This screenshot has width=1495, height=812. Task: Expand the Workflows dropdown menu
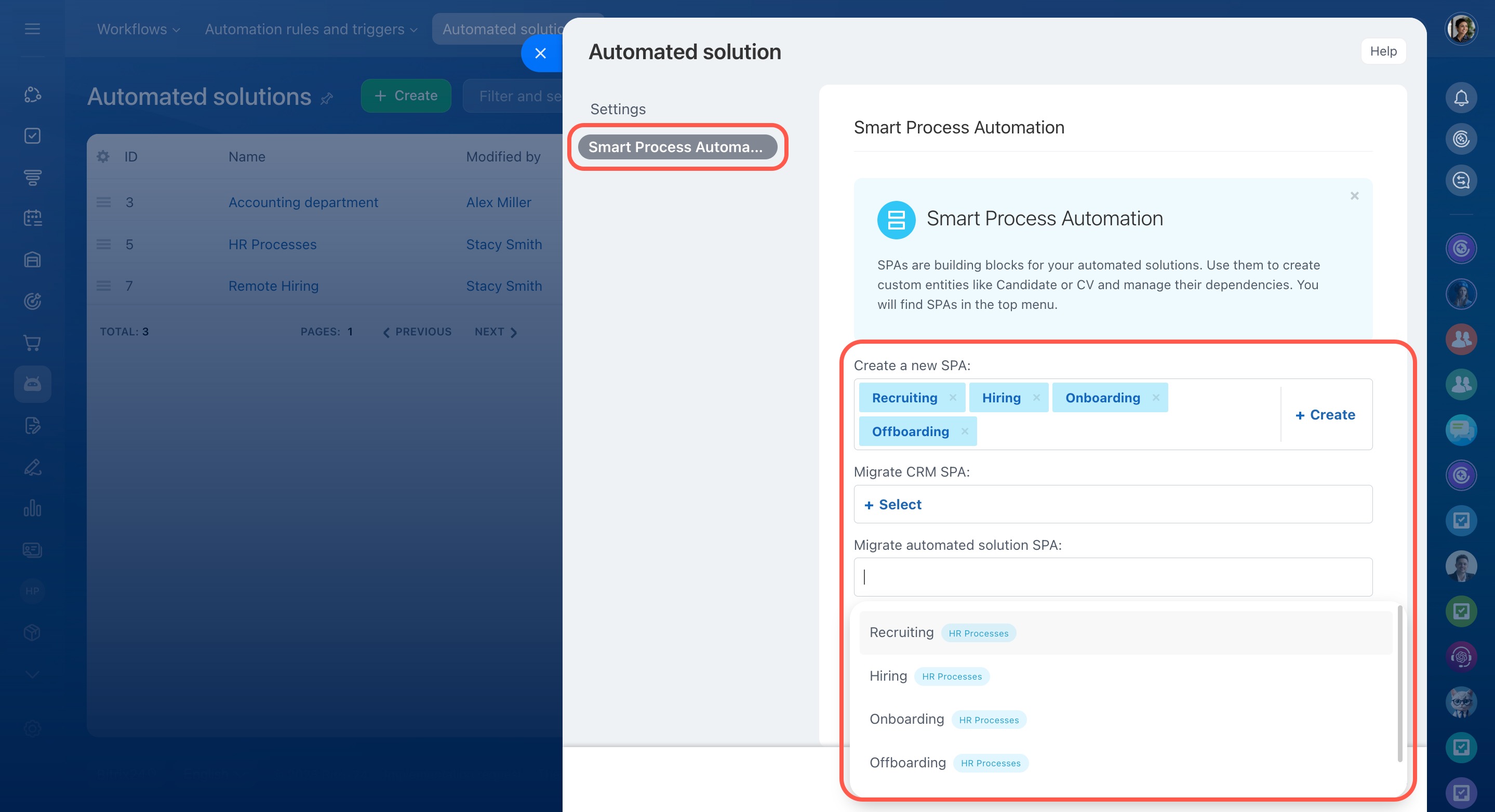pyautogui.click(x=138, y=29)
